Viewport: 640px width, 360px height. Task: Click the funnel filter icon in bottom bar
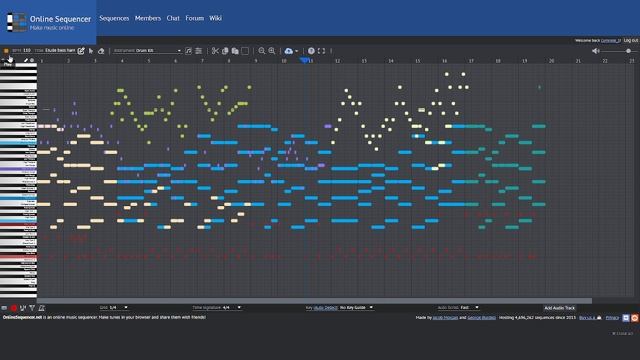[32, 308]
